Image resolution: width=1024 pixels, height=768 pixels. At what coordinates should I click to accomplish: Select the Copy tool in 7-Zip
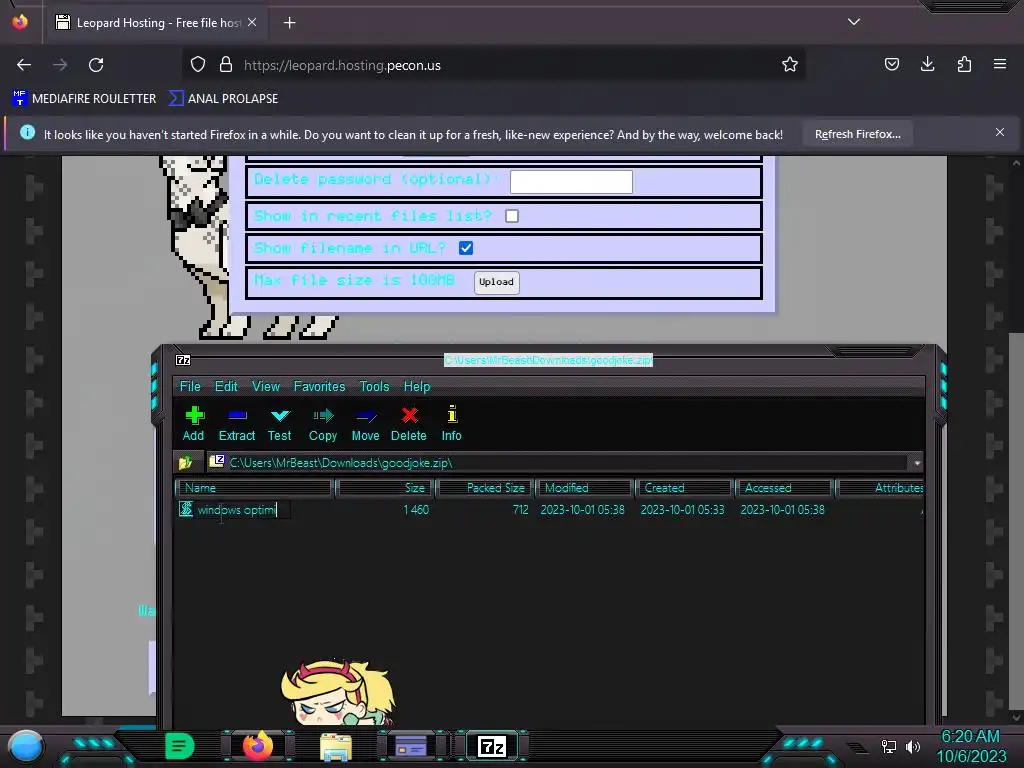(x=323, y=423)
